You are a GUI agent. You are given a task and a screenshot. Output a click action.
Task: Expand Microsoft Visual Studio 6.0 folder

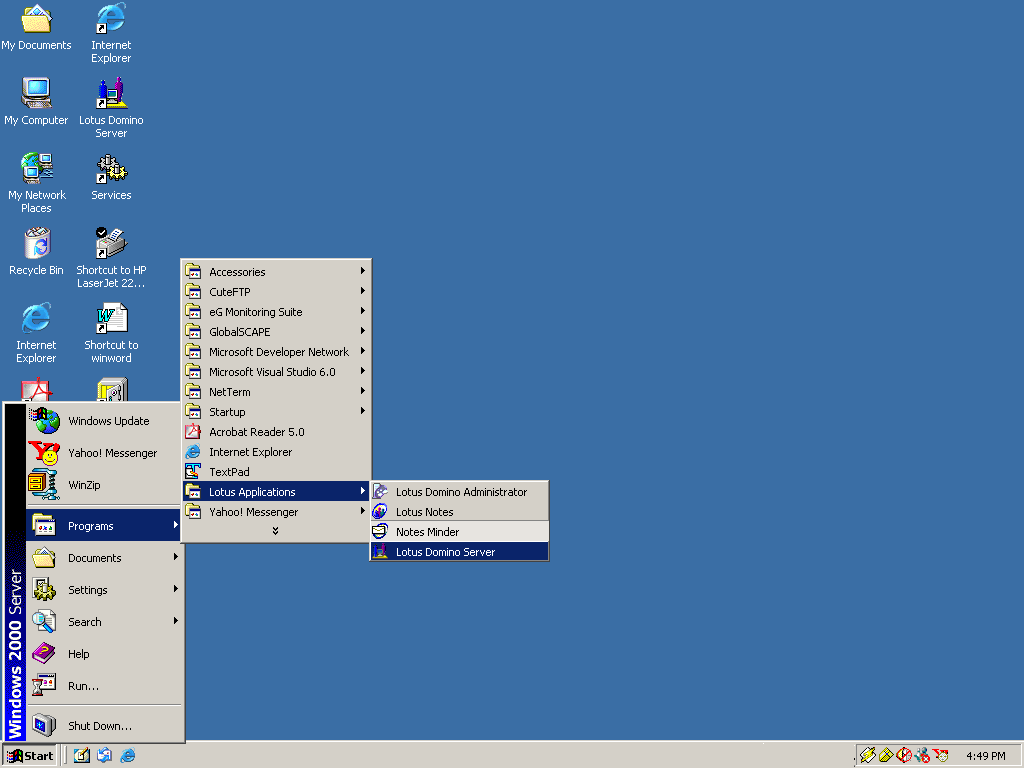[276, 372]
